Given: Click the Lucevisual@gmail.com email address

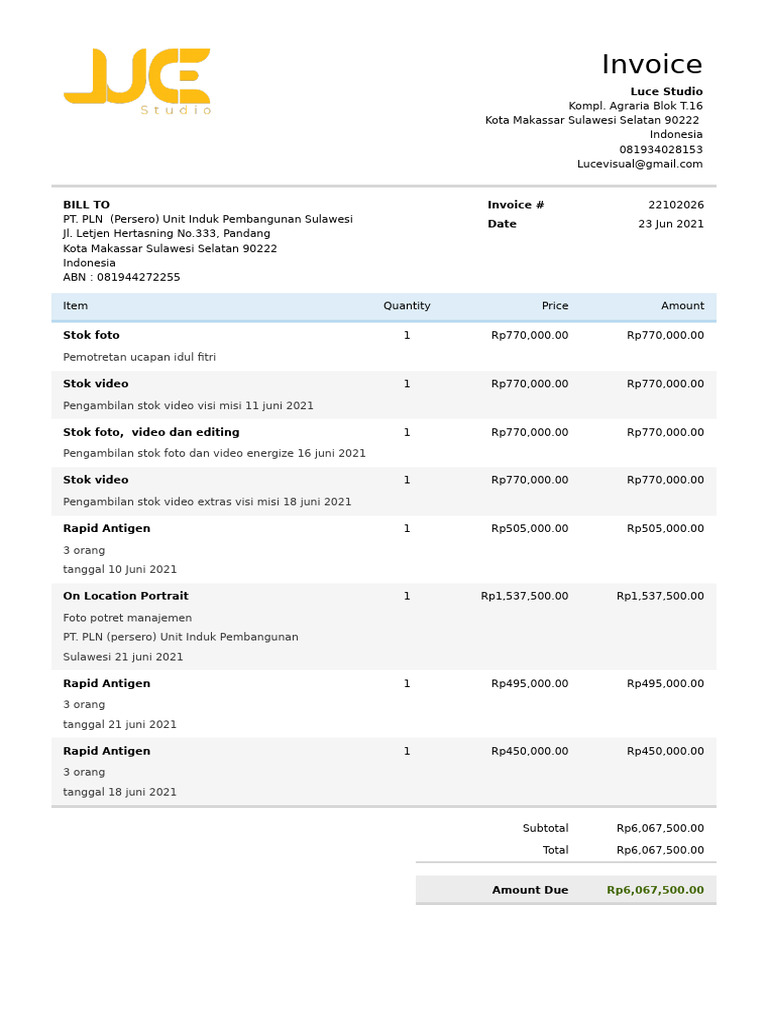Looking at the screenshot, I should 639,164.
